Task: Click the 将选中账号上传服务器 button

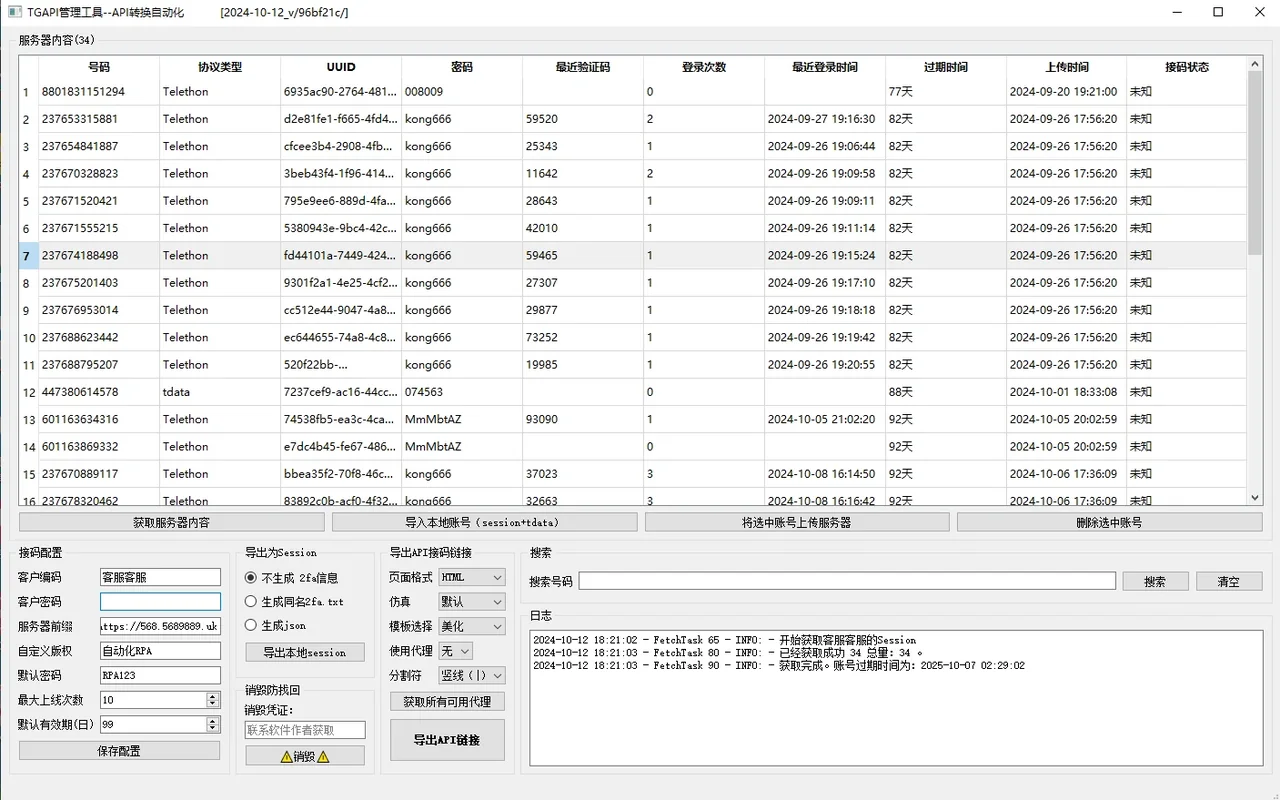Action: click(797, 522)
